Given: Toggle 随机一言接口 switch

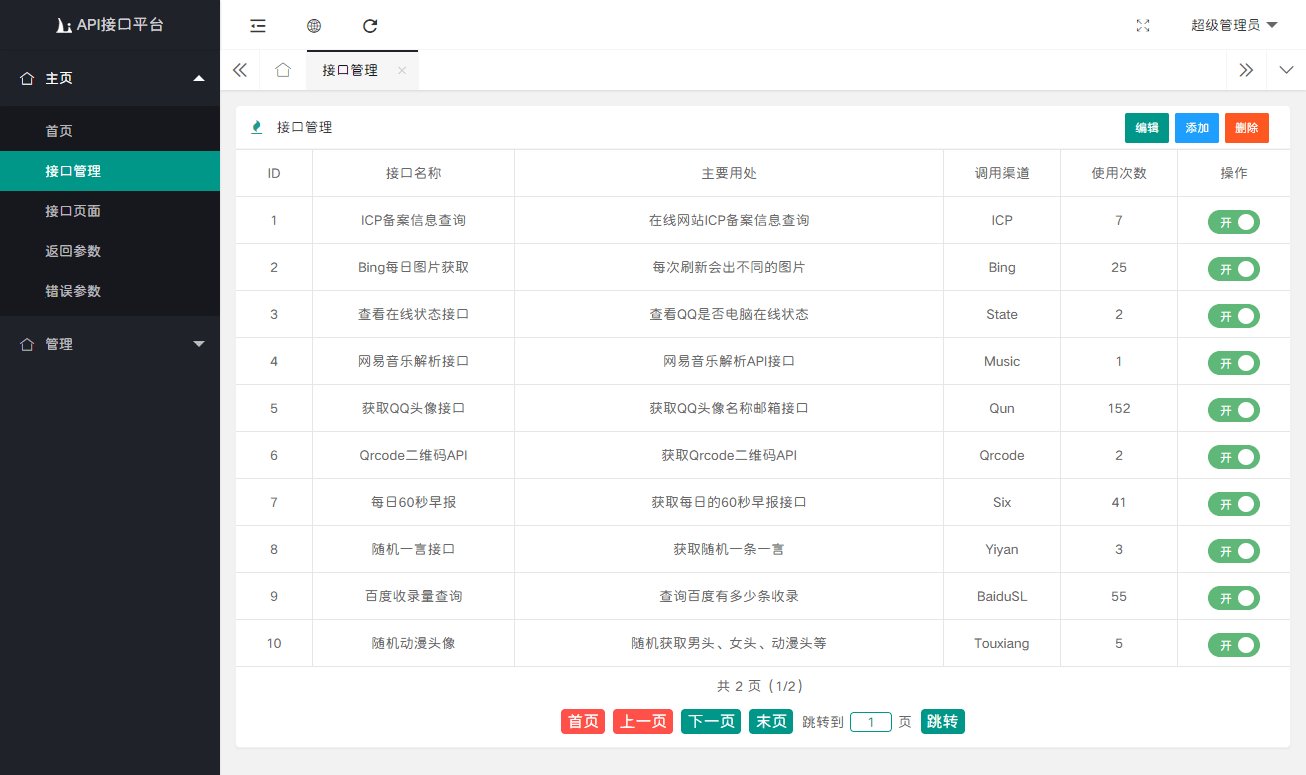Looking at the screenshot, I should point(1233,551).
